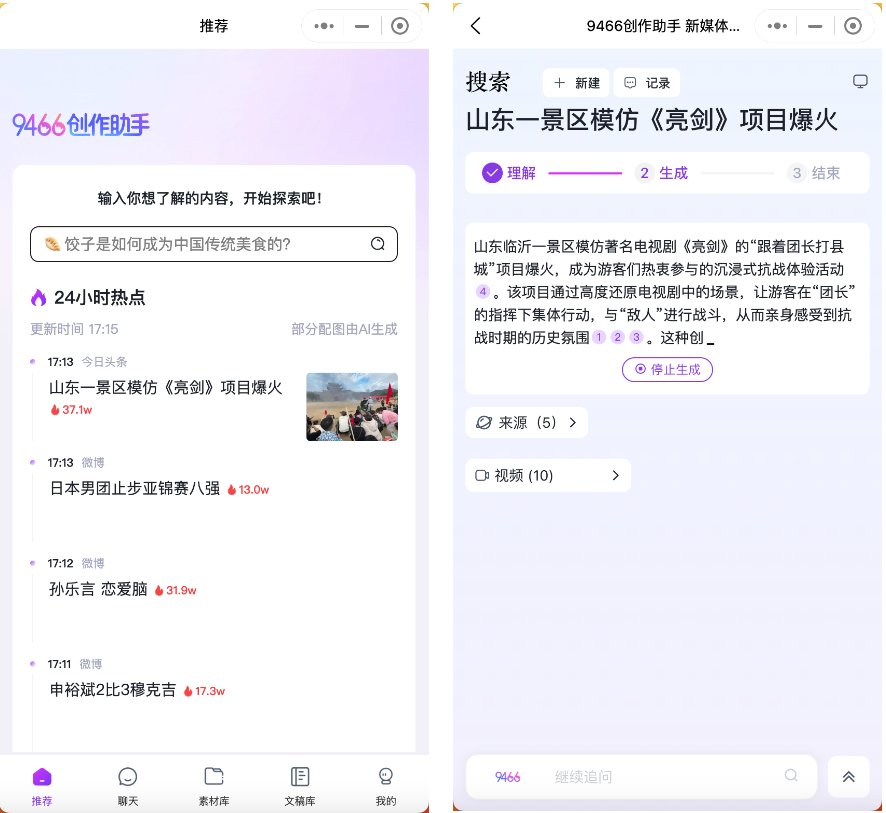Select the 生成 step 2 indicator
Viewport: 886px width, 813px height.
[661, 173]
